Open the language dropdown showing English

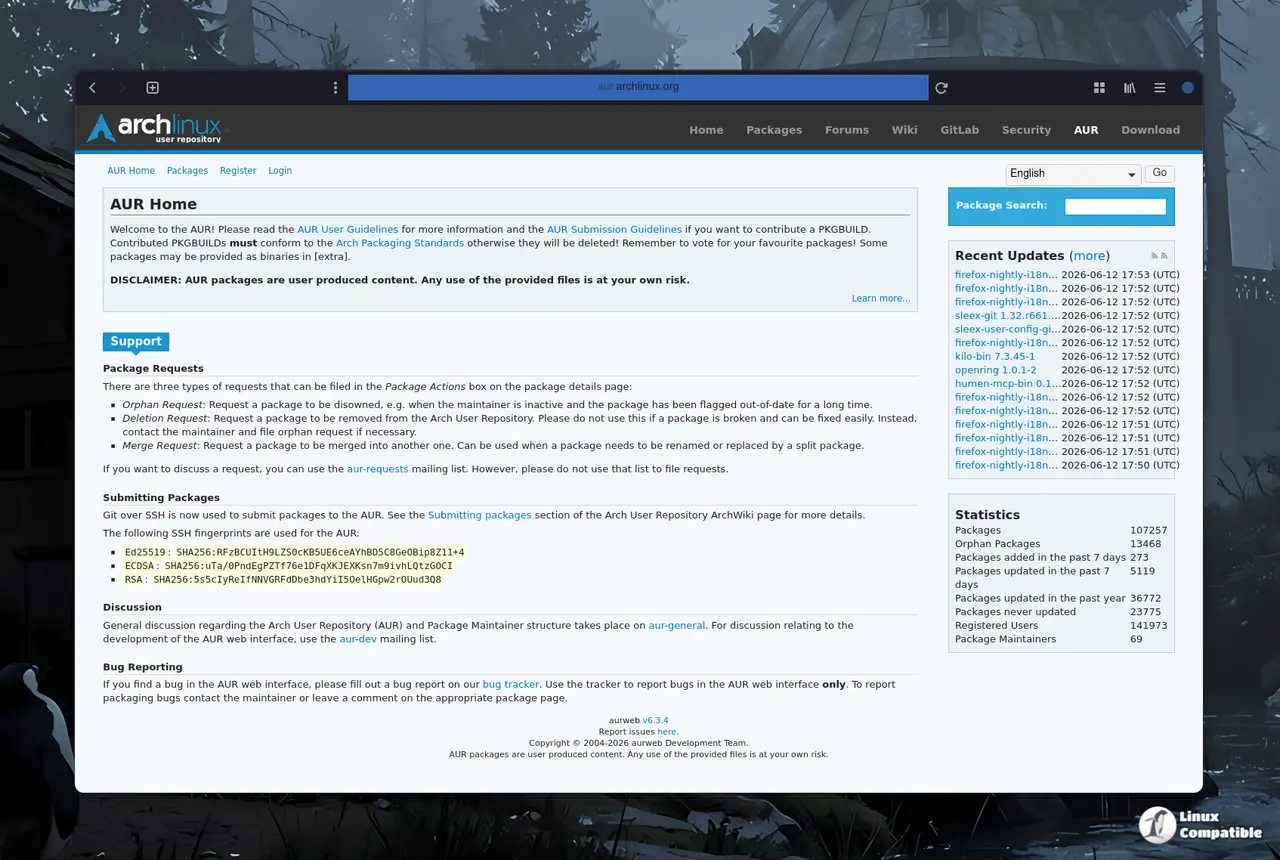pyautogui.click(x=1073, y=174)
